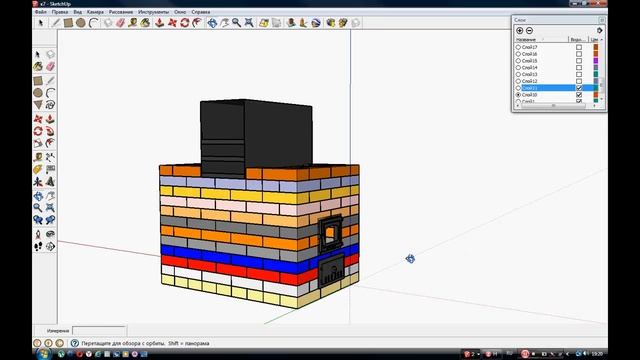The image size is (640, 360).
Task: Set Слой15 as active layer radio
Action: point(518,61)
